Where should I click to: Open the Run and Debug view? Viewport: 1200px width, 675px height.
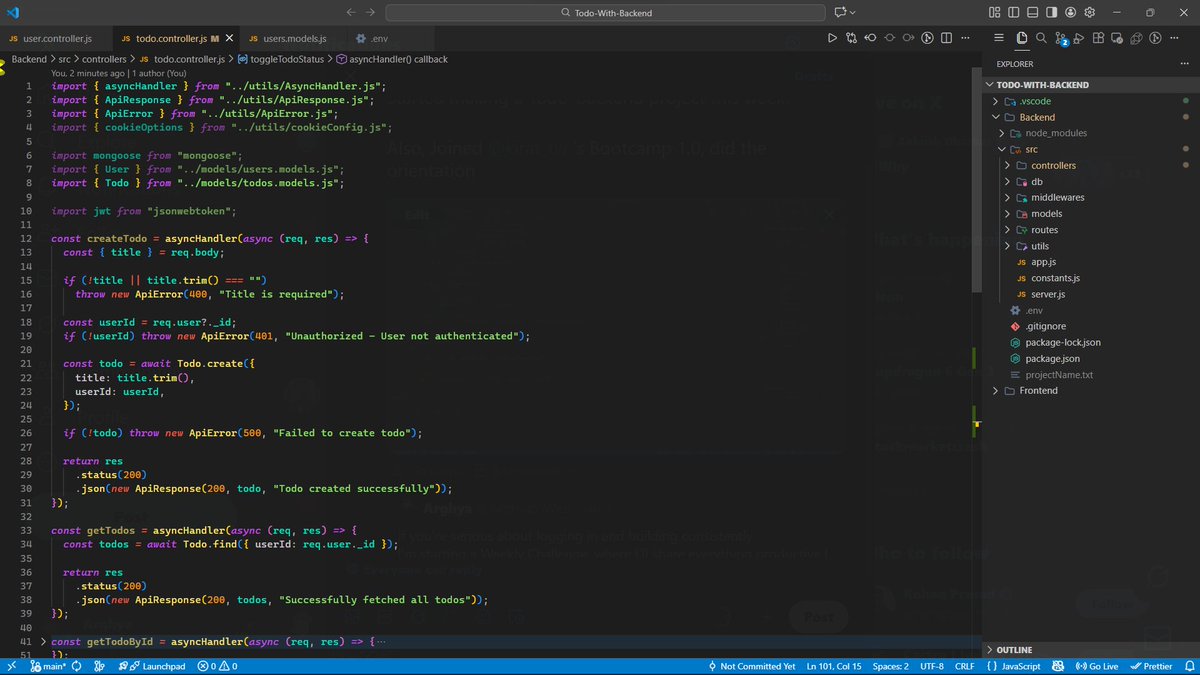pos(1079,38)
